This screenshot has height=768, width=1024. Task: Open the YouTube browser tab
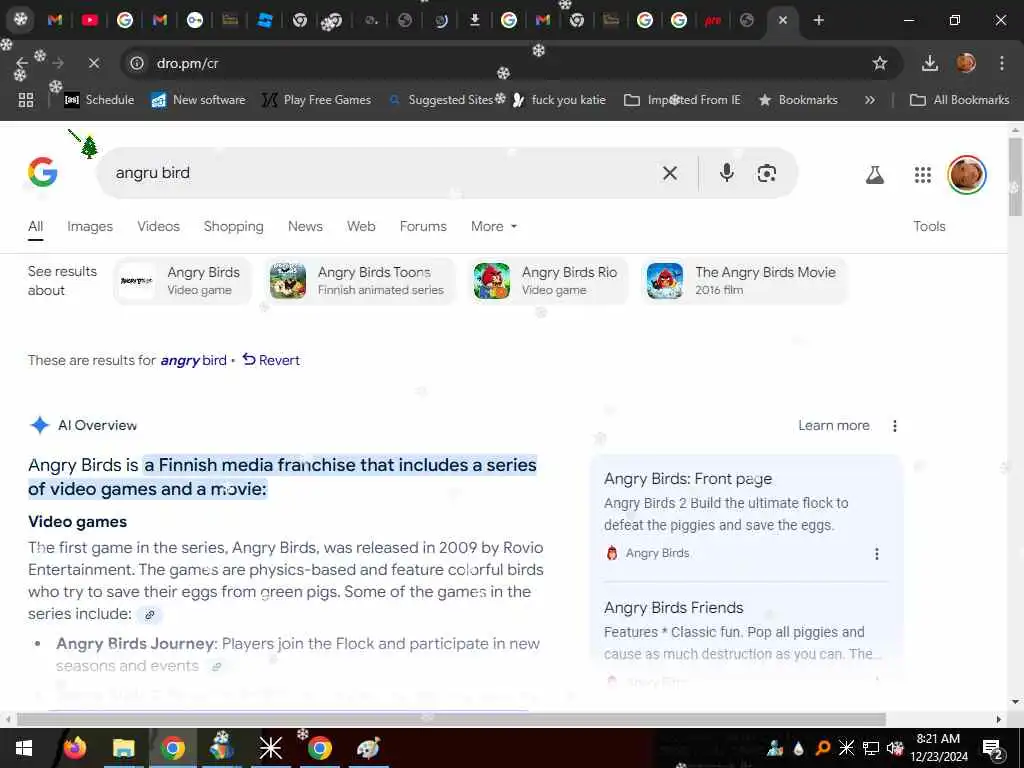89,20
